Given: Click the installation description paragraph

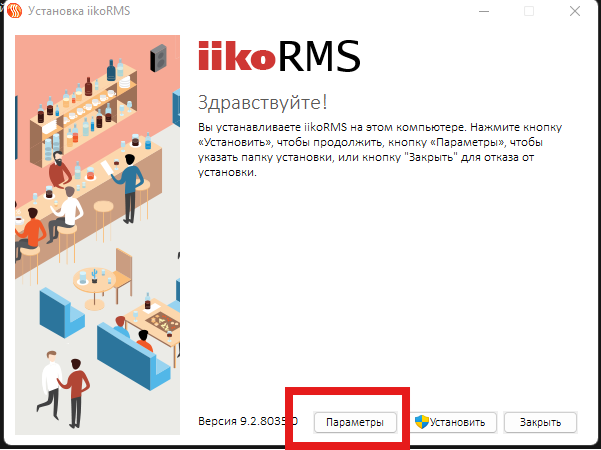Looking at the screenshot, I should click(380, 150).
